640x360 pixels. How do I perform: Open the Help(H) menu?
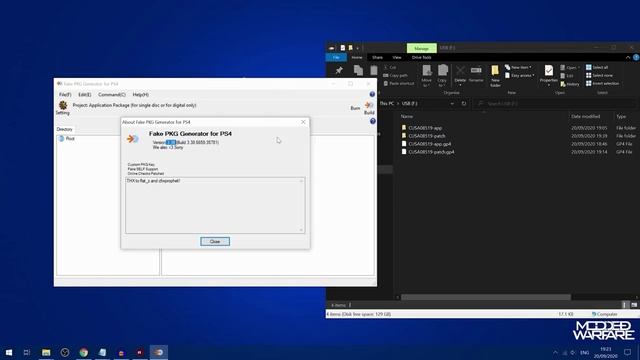(x=140, y=95)
